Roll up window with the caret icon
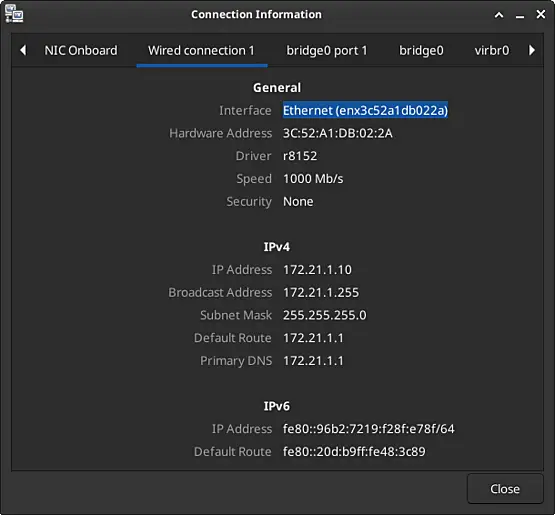555x515 pixels. click(x=499, y=15)
